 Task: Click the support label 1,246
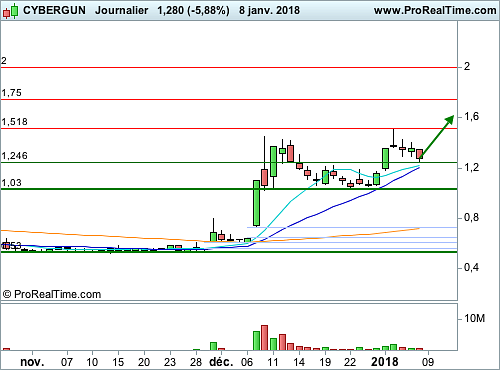[14, 156]
